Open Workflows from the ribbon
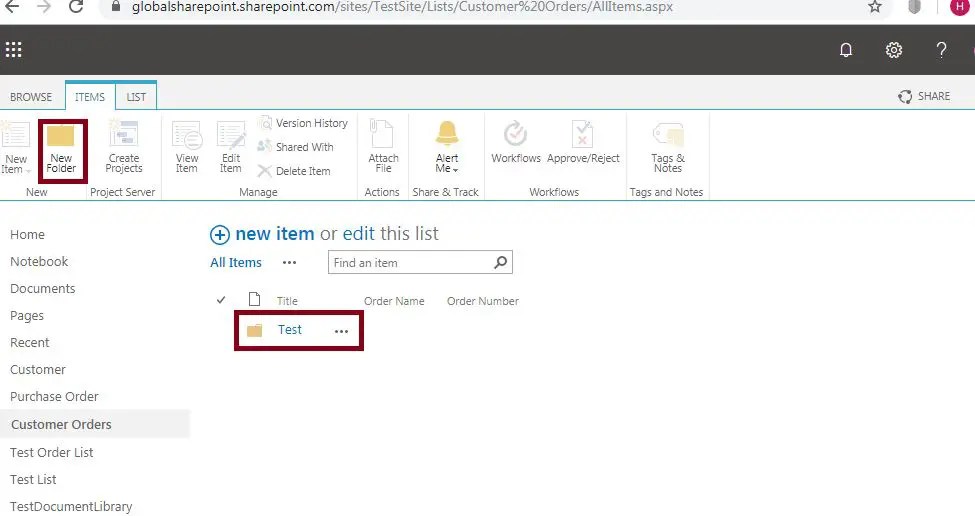 click(515, 143)
